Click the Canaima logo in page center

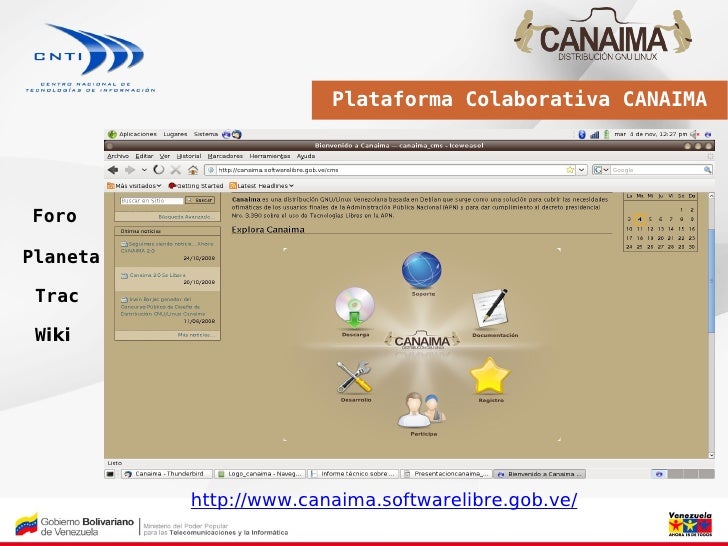tap(422, 340)
